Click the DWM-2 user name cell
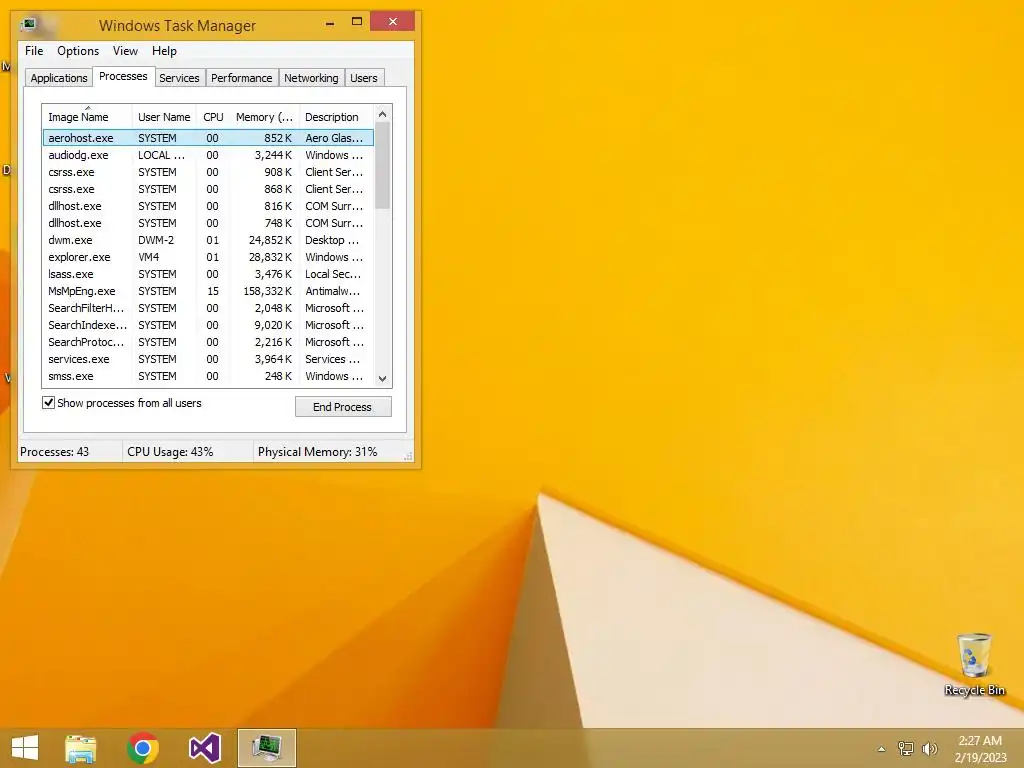The height and width of the screenshot is (768, 1024). (156, 240)
